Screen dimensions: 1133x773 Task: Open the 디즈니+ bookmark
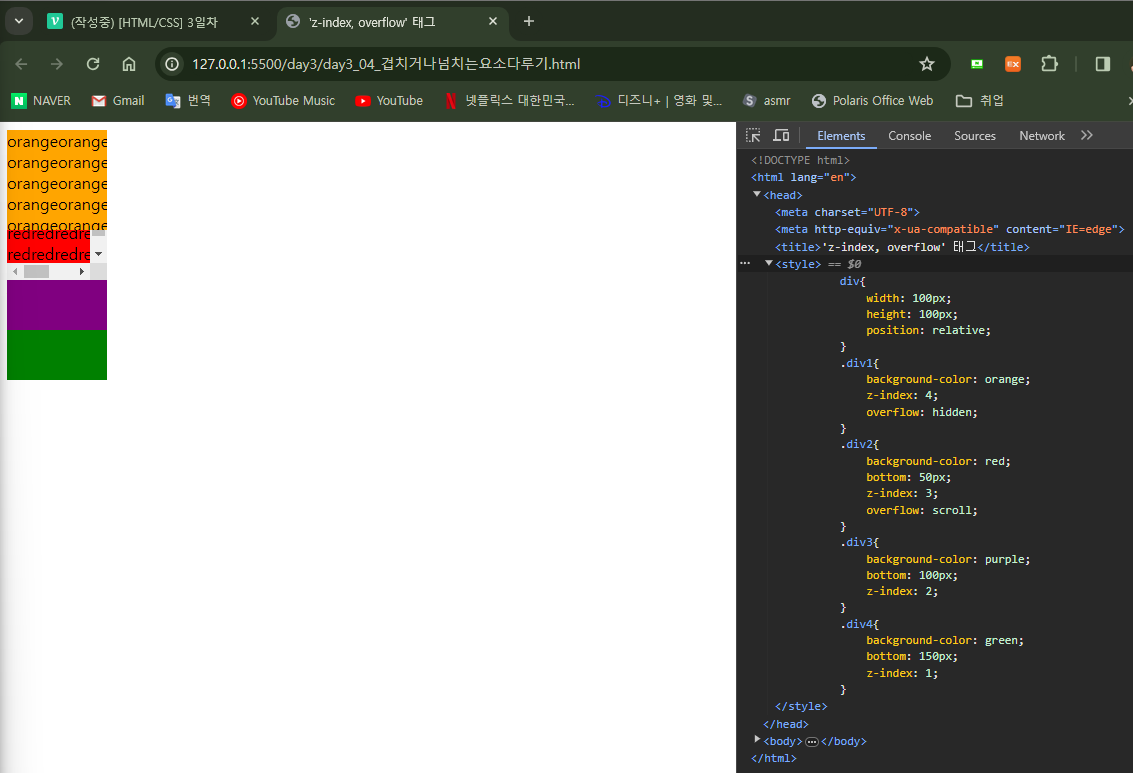pos(659,101)
